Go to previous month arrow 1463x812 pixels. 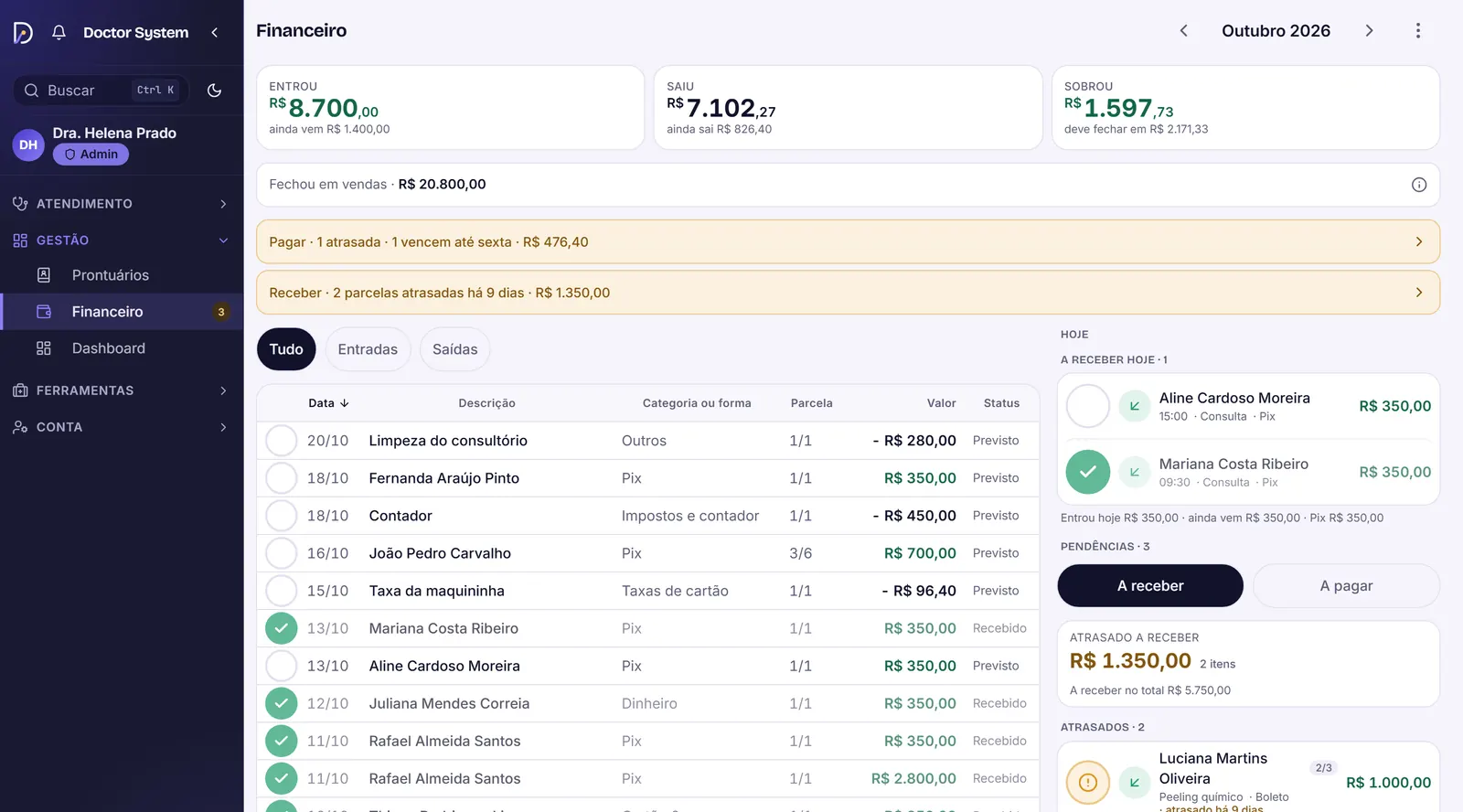[1183, 31]
